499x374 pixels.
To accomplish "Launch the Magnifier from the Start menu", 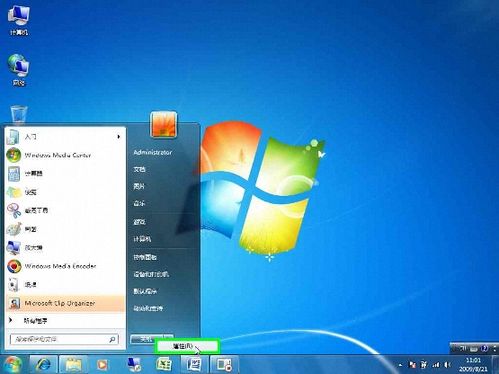I will pyautogui.click(x=65, y=248).
